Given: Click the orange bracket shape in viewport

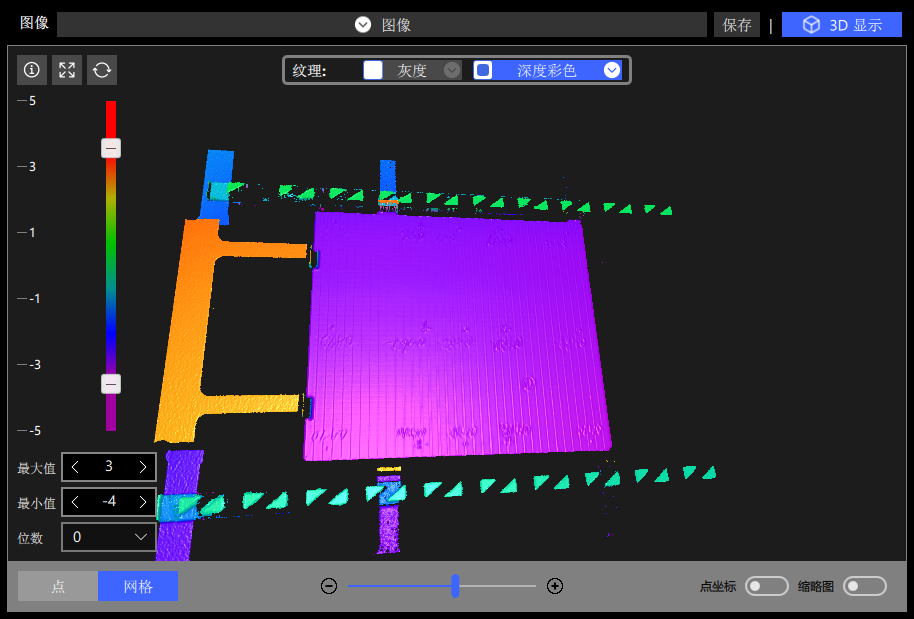Looking at the screenshot, I should [x=187, y=332].
